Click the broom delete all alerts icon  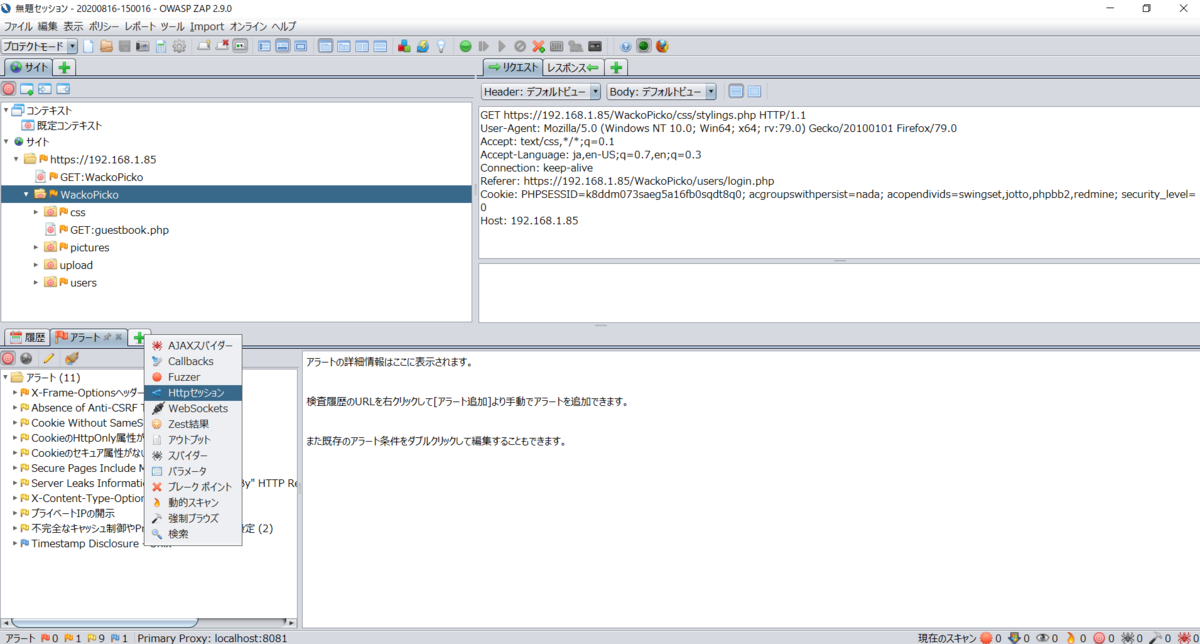(71, 358)
